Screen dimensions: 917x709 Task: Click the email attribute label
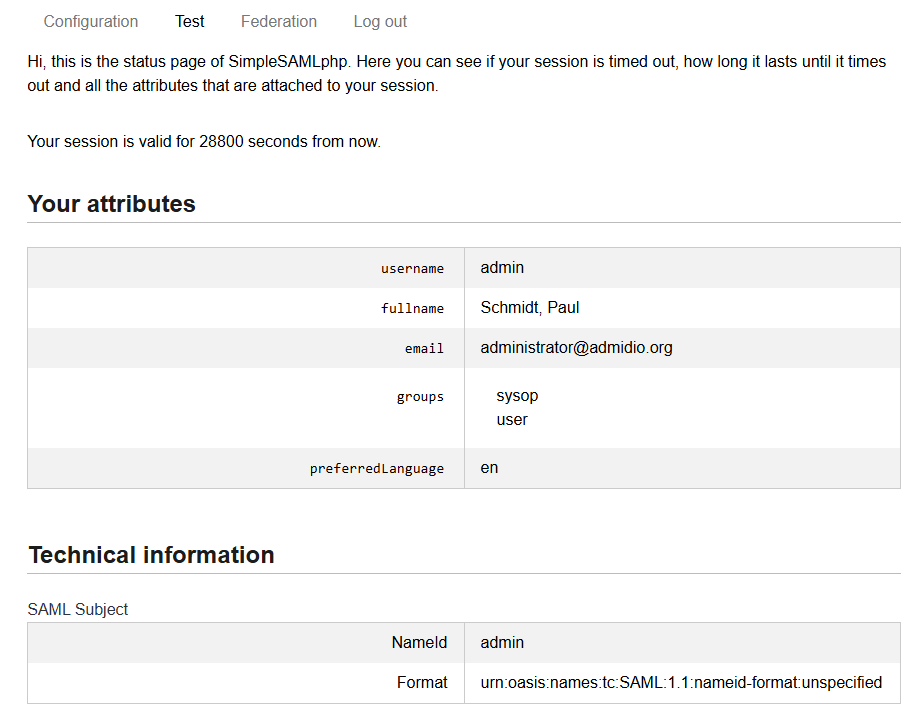tap(424, 349)
